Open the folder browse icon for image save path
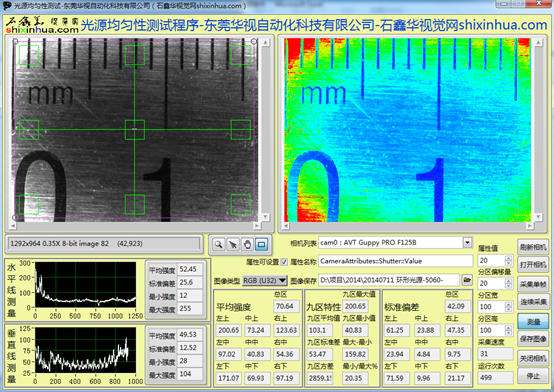 467,280
